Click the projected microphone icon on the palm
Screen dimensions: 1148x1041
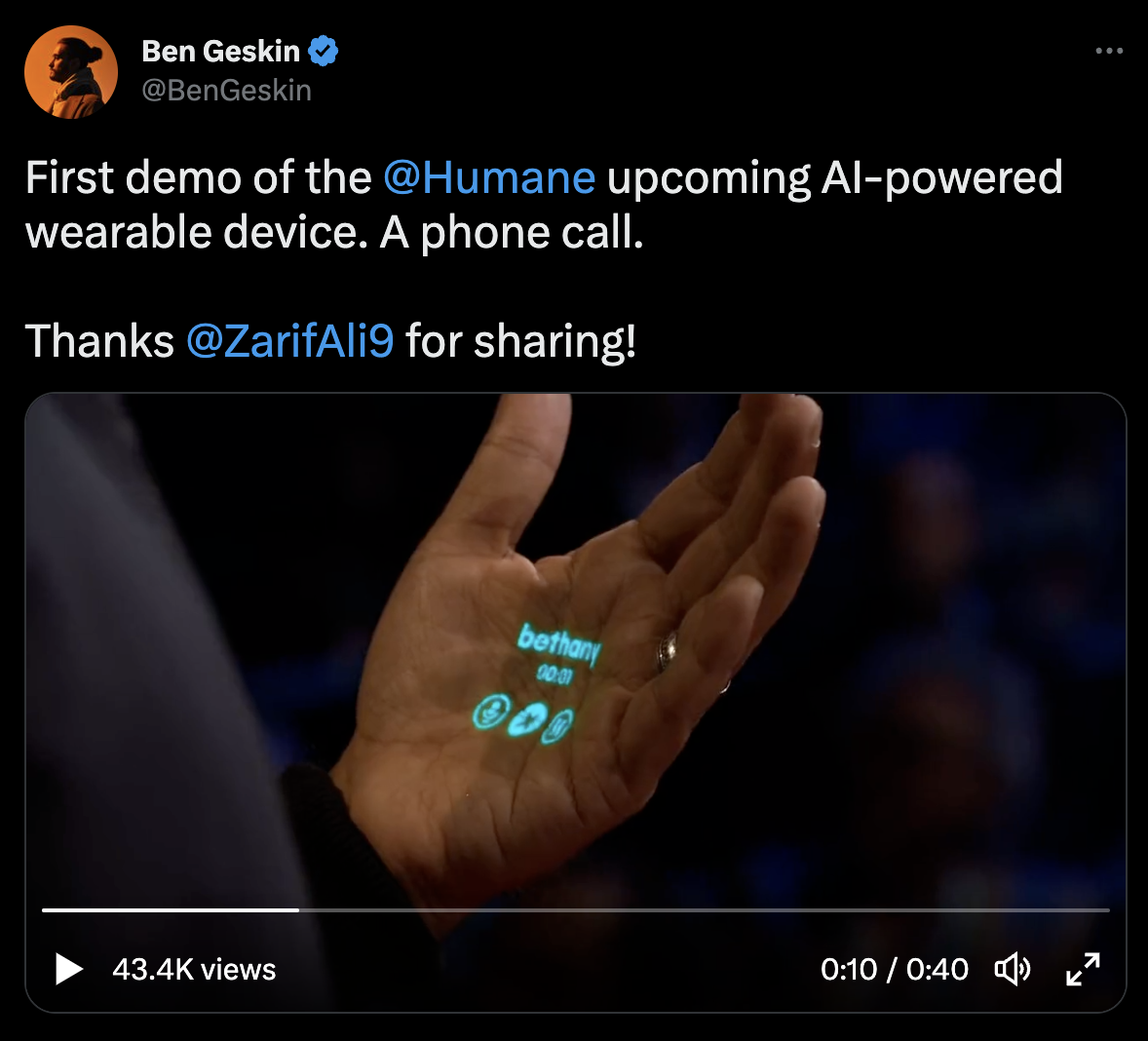[x=490, y=711]
